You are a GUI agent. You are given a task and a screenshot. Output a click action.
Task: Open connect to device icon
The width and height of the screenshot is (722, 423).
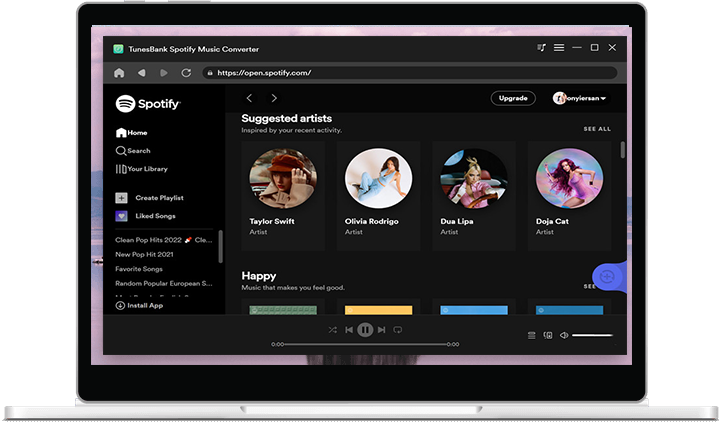click(548, 335)
